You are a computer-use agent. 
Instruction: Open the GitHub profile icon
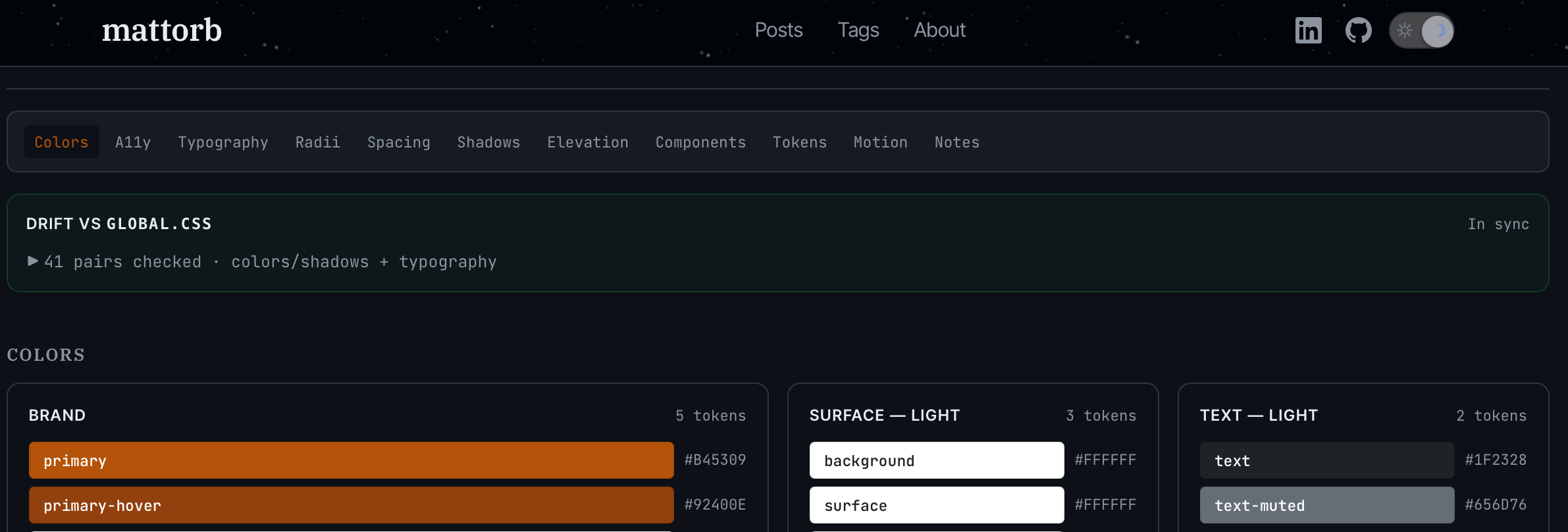click(1359, 30)
